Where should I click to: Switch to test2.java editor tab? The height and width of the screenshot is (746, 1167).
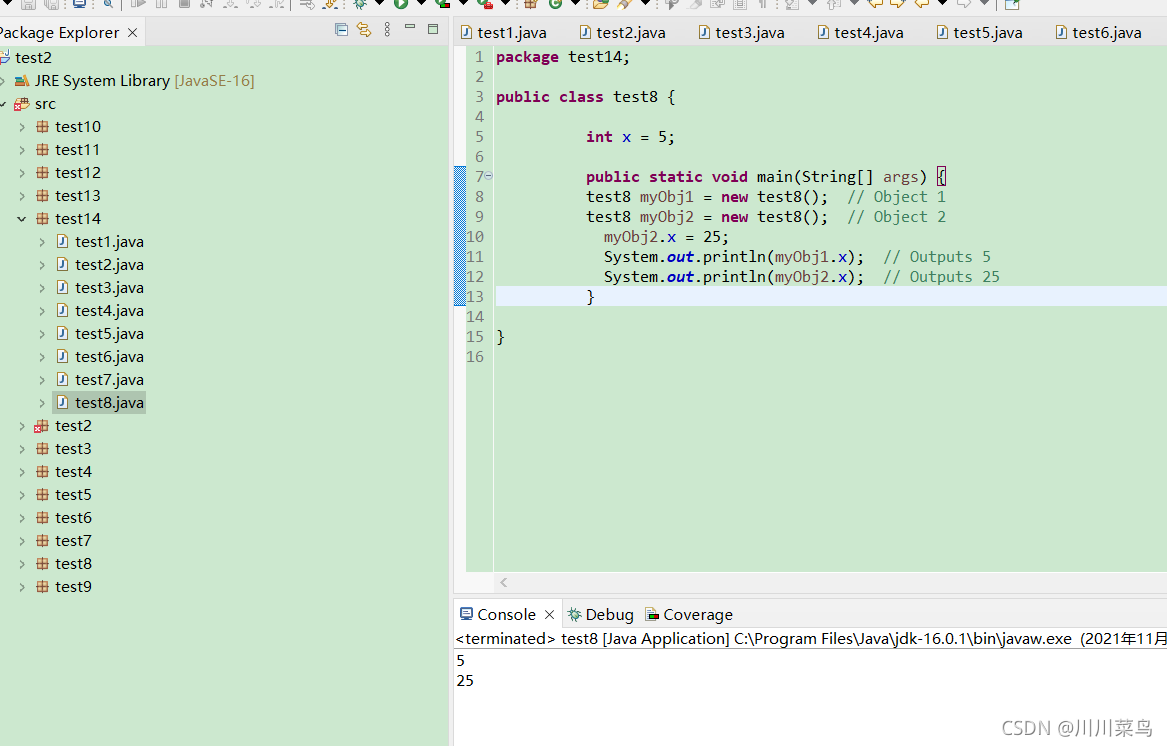coord(623,33)
